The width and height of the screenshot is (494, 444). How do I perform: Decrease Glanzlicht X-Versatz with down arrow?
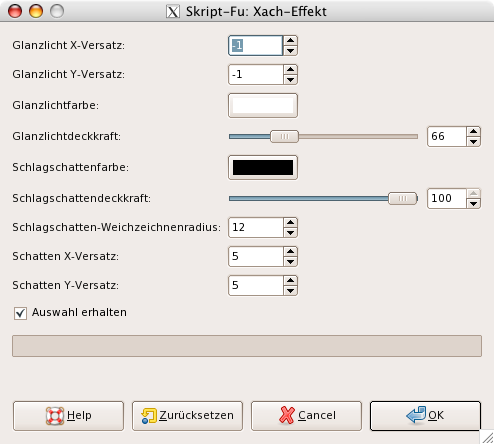(x=290, y=51)
